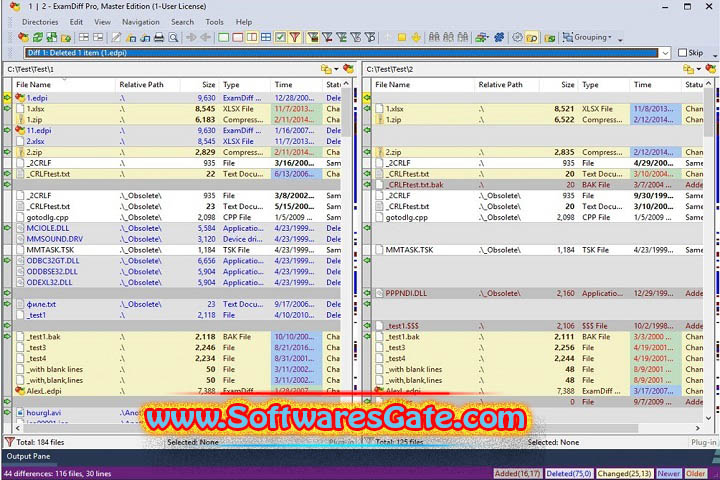Click the green folder sync toolbar icon
Image resolution: width=720 pixels, height=480 pixels.
[550, 38]
